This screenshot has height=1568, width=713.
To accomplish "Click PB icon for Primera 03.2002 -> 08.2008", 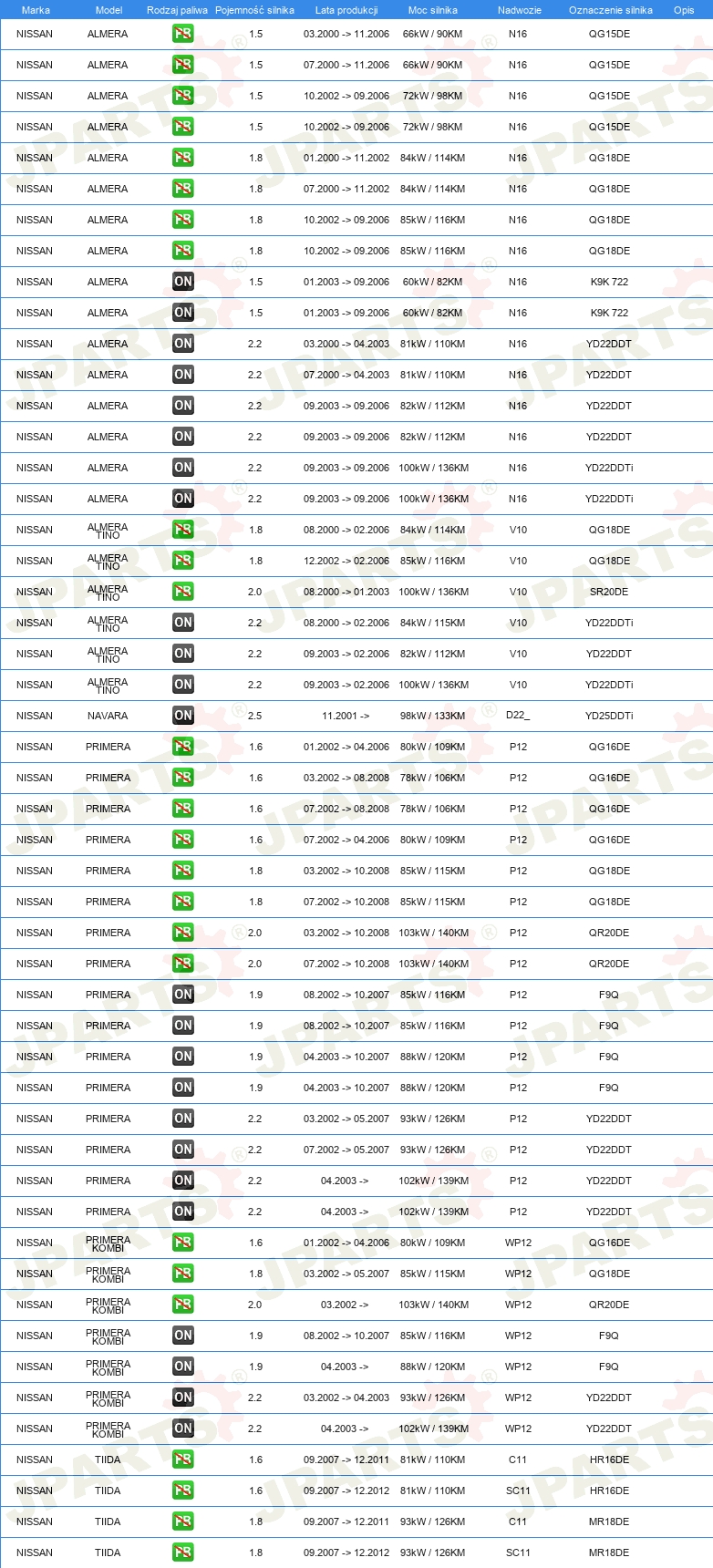I will click(183, 778).
